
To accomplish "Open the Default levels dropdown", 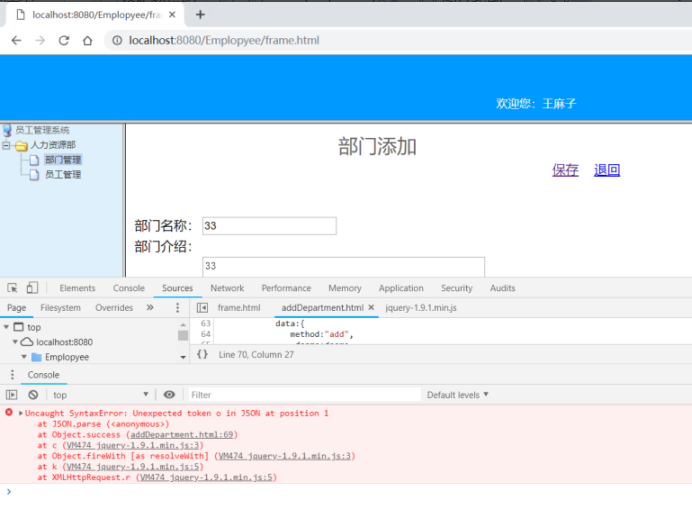I will (x=458, y=395).
